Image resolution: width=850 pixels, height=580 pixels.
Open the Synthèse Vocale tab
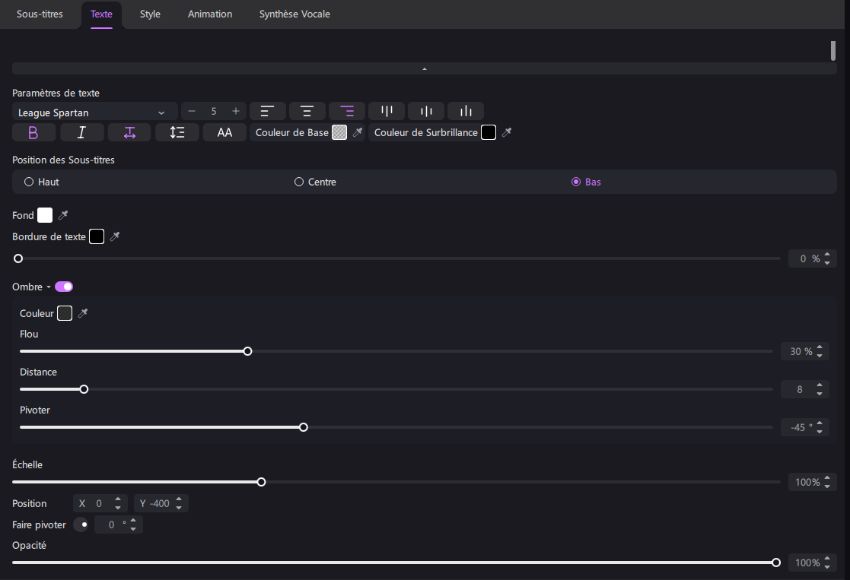click(294, 14)
